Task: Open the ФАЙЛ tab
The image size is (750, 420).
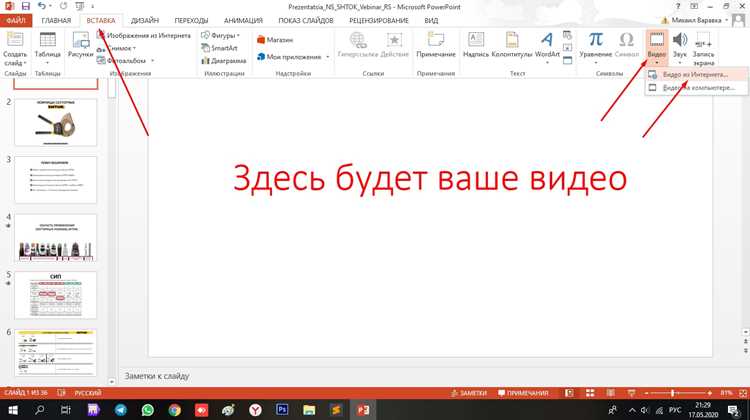Action: [x=16, y=21]
